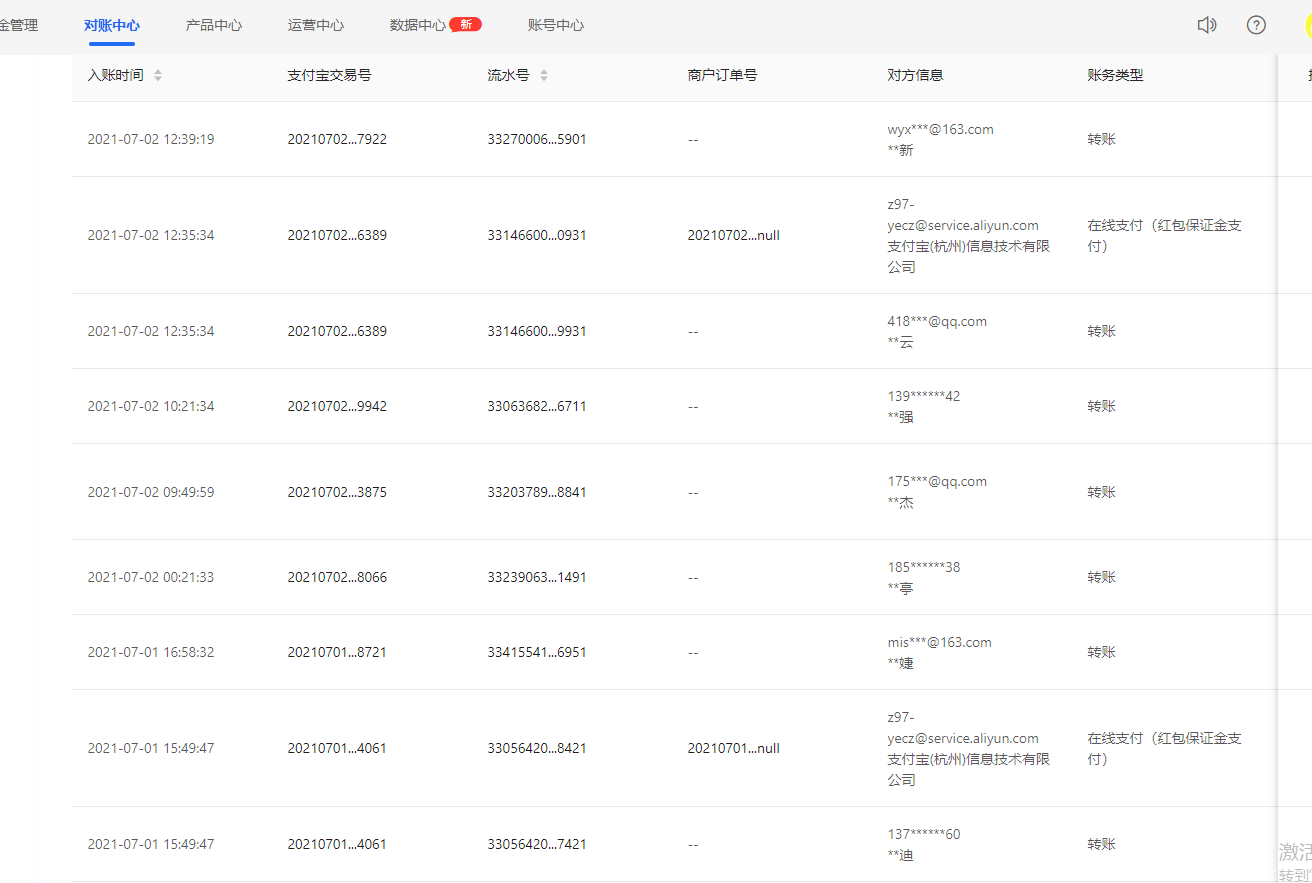
Task: Select transaction number 20210702...7922
Action: pyautogui.click(x=337, y=139)
